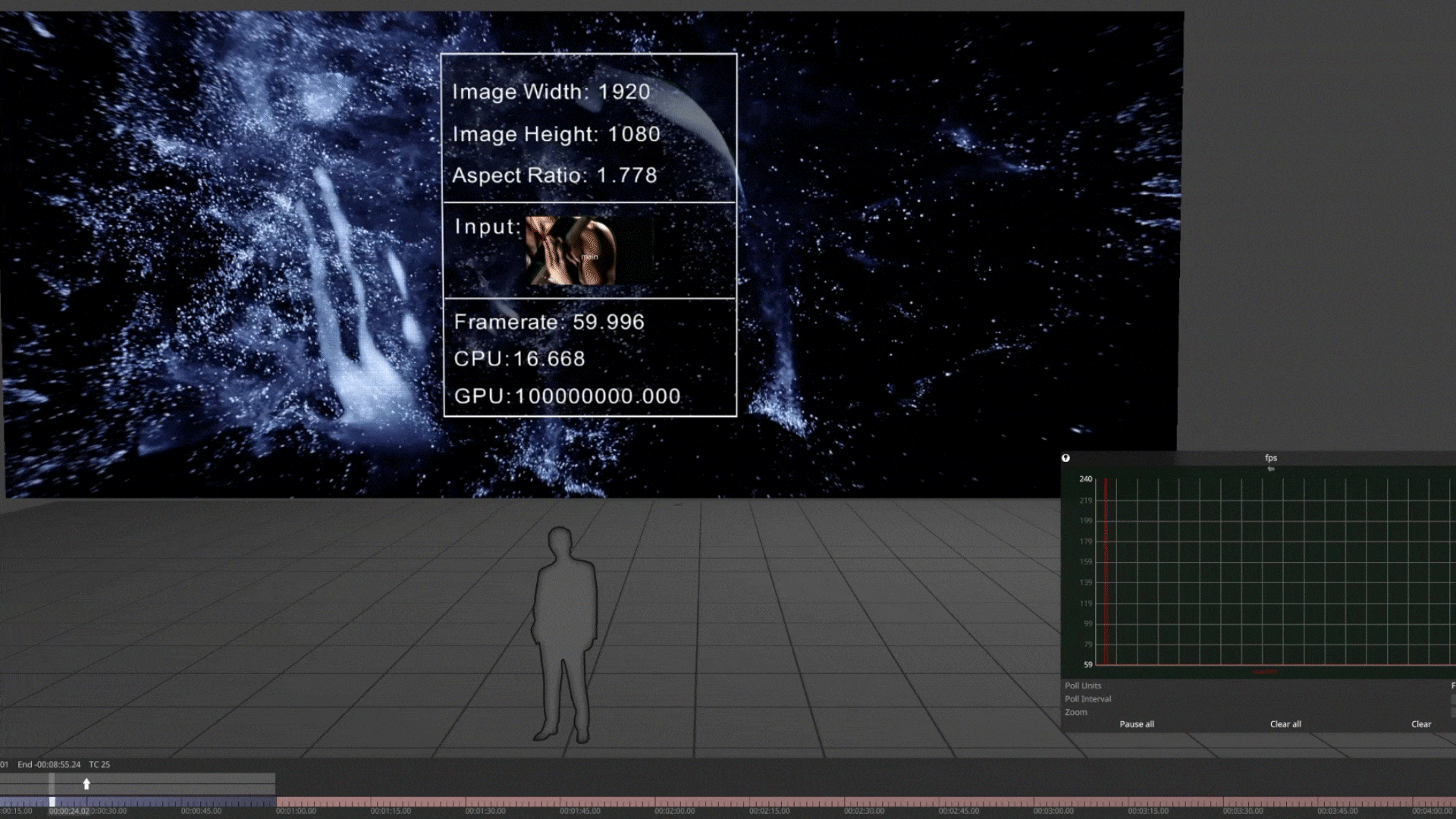Jump to 00:01:00.00 on the timeline ruler
Screen dimensions: 1456x819
pyautogui.click(x=296, y=811)
